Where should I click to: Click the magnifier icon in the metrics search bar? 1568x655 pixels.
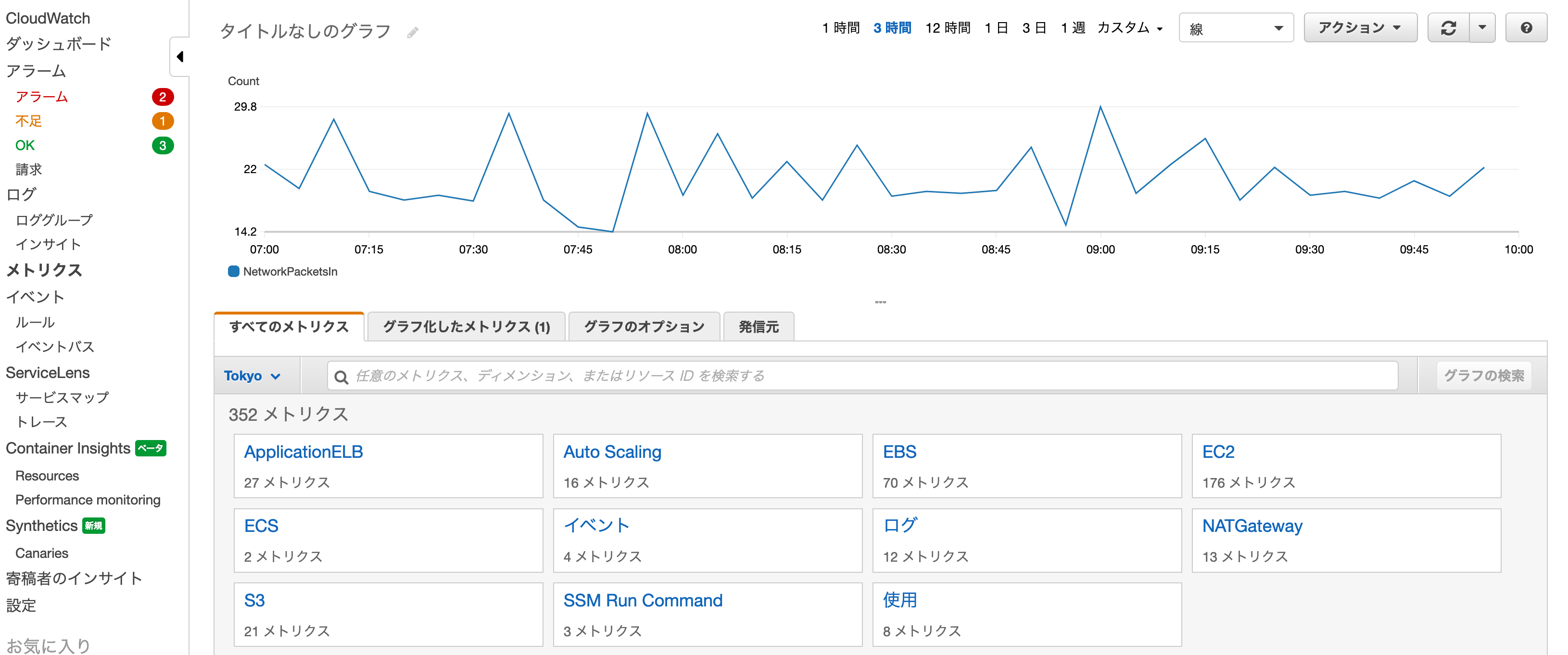click(341, 376)
